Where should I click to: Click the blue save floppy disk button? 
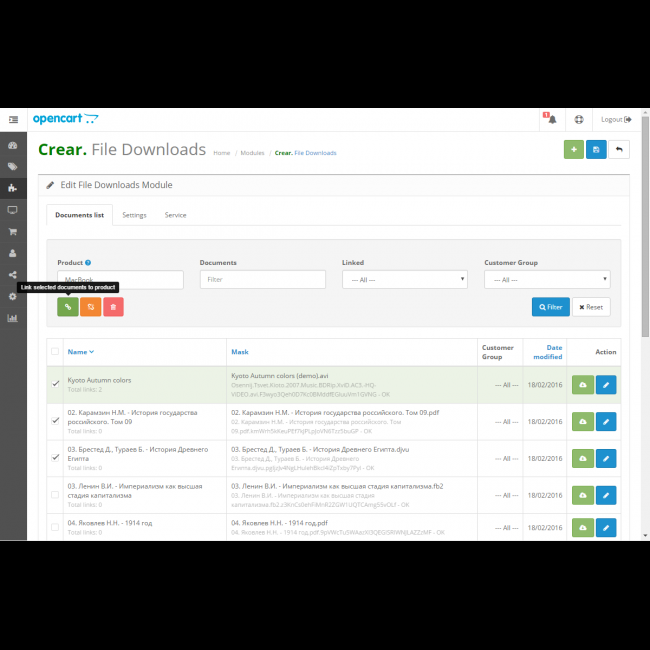point(596,150)
